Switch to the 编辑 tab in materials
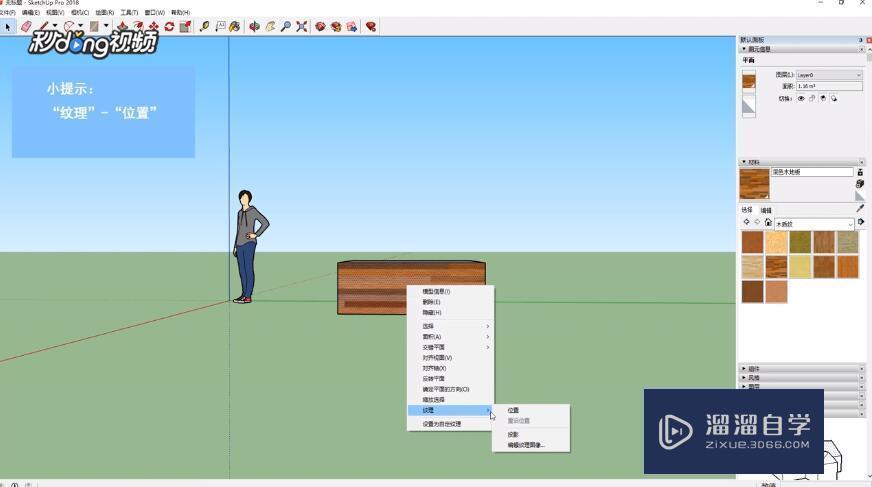Viewport: 872px width, 487px height. (x=766, y=210)
